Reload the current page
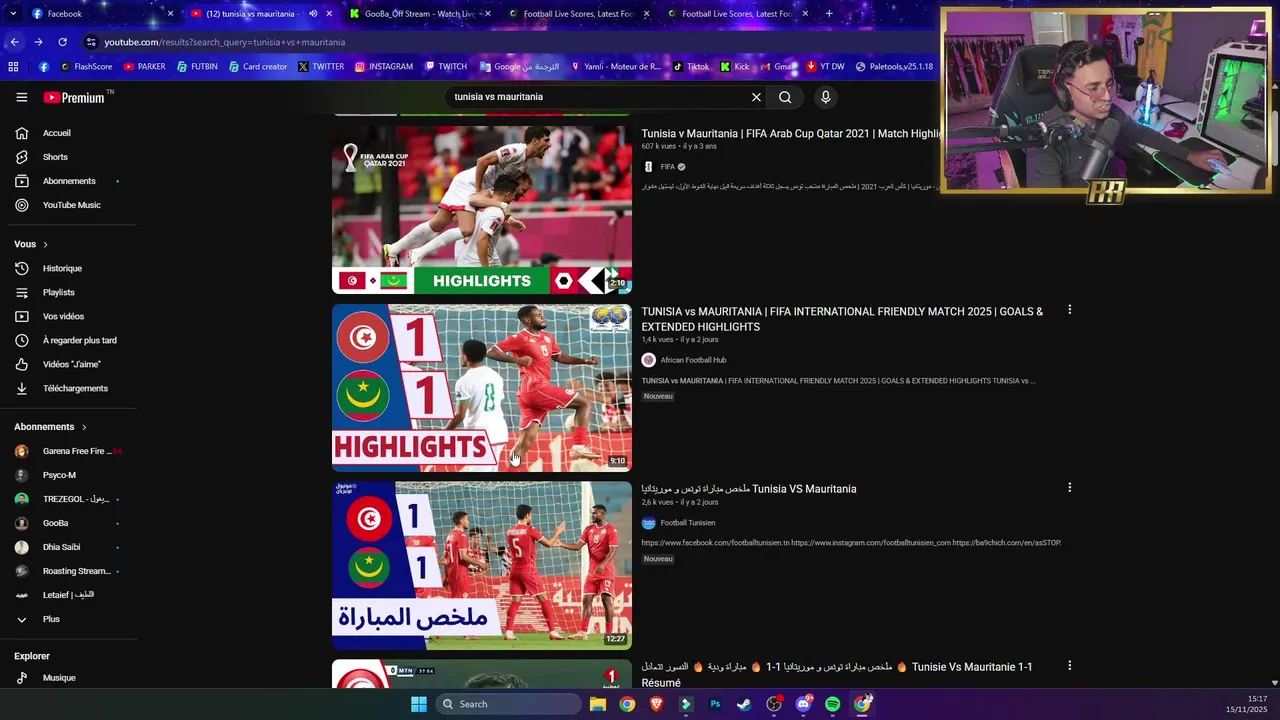This screenshot has height=720, width=1280. [x=62, y=42]
